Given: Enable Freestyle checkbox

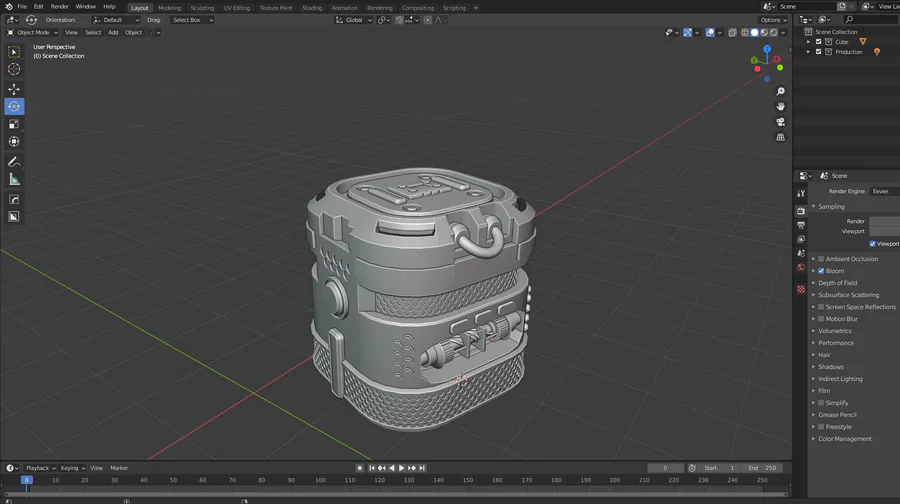Looking at the screenshot, I should 821,427.
